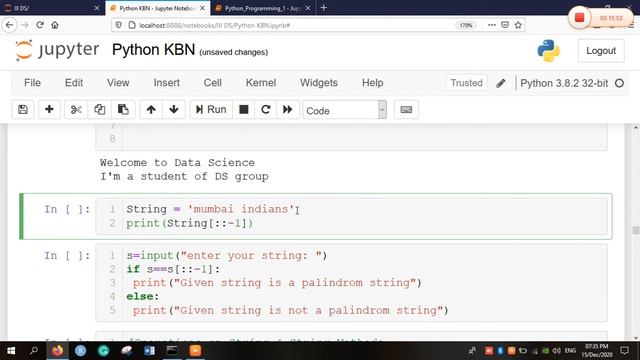
Task: Click the if s==s[::-1]: code line
Action: tap(173, 269)
